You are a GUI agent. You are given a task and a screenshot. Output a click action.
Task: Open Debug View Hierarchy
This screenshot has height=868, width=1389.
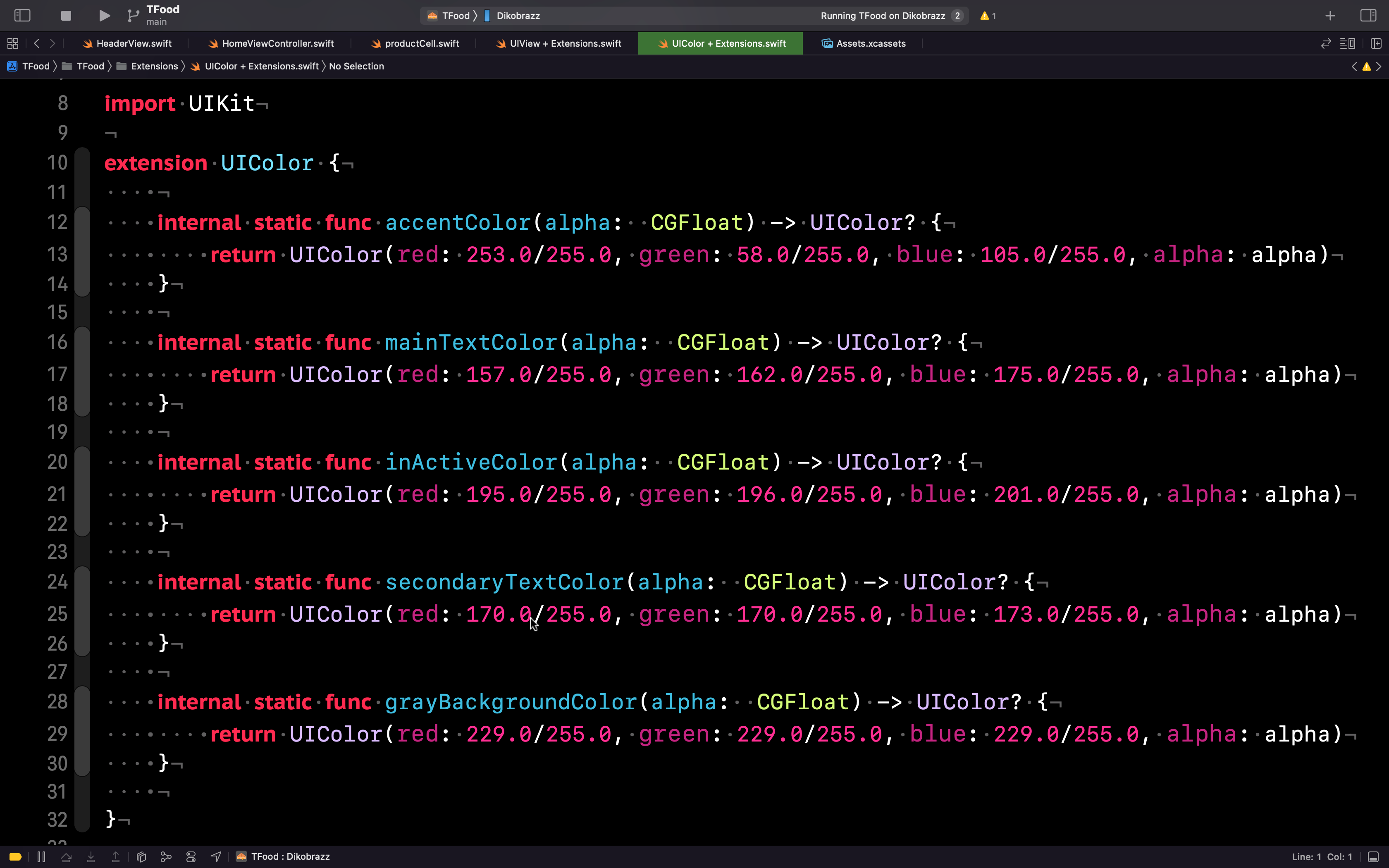141,856
